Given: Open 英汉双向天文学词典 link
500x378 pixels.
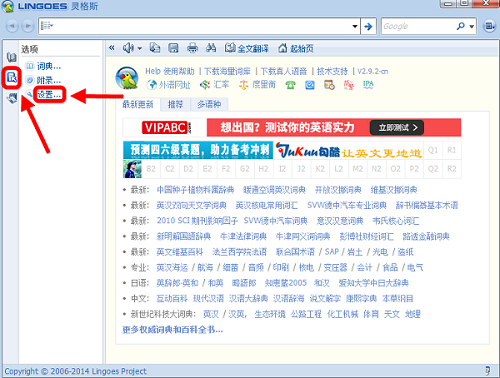Looking at the screenshot, I should pos(191,205).
